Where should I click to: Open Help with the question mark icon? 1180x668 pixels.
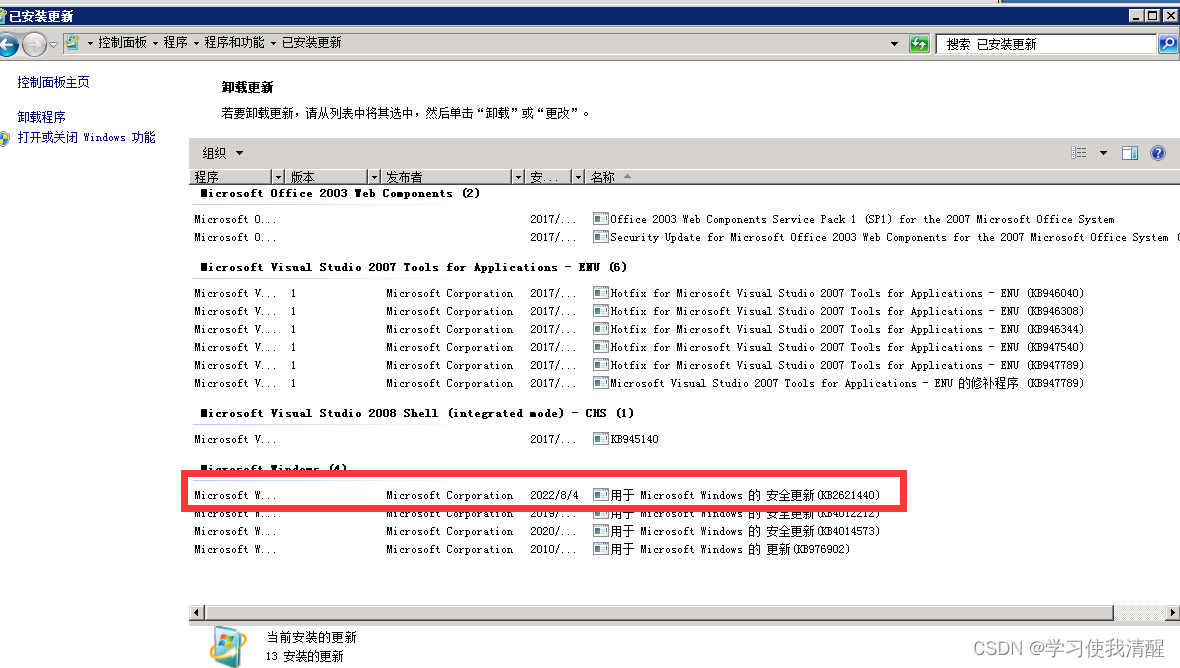tap(1158, 153)
